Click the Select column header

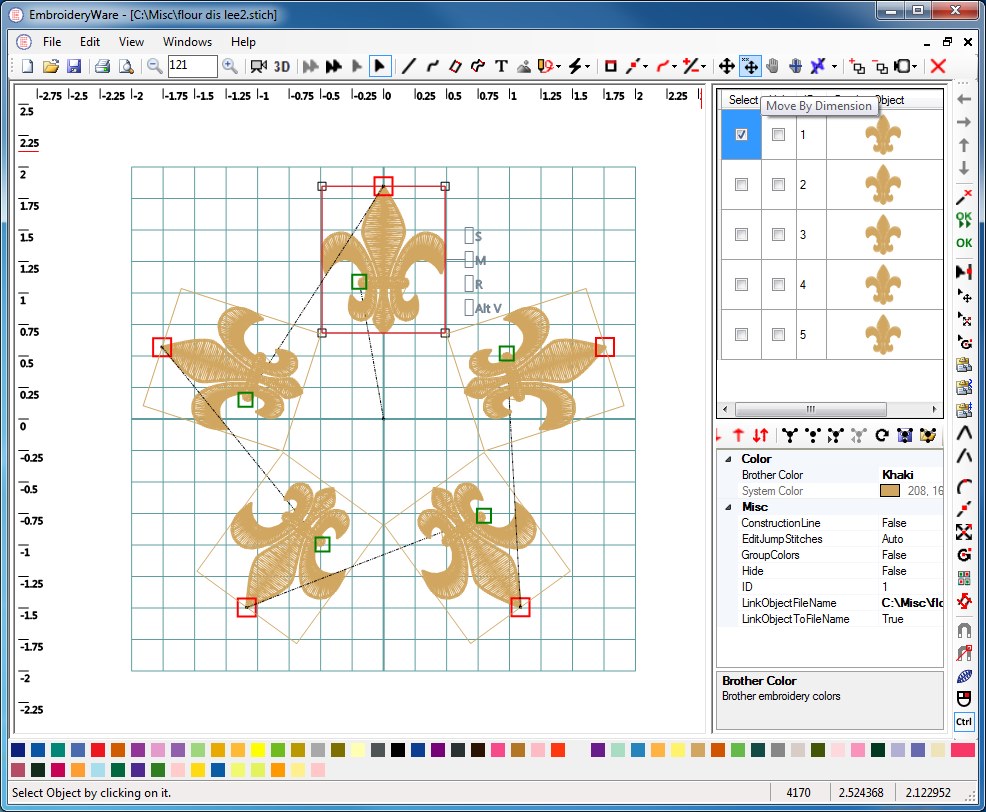(x=741, y=100)
